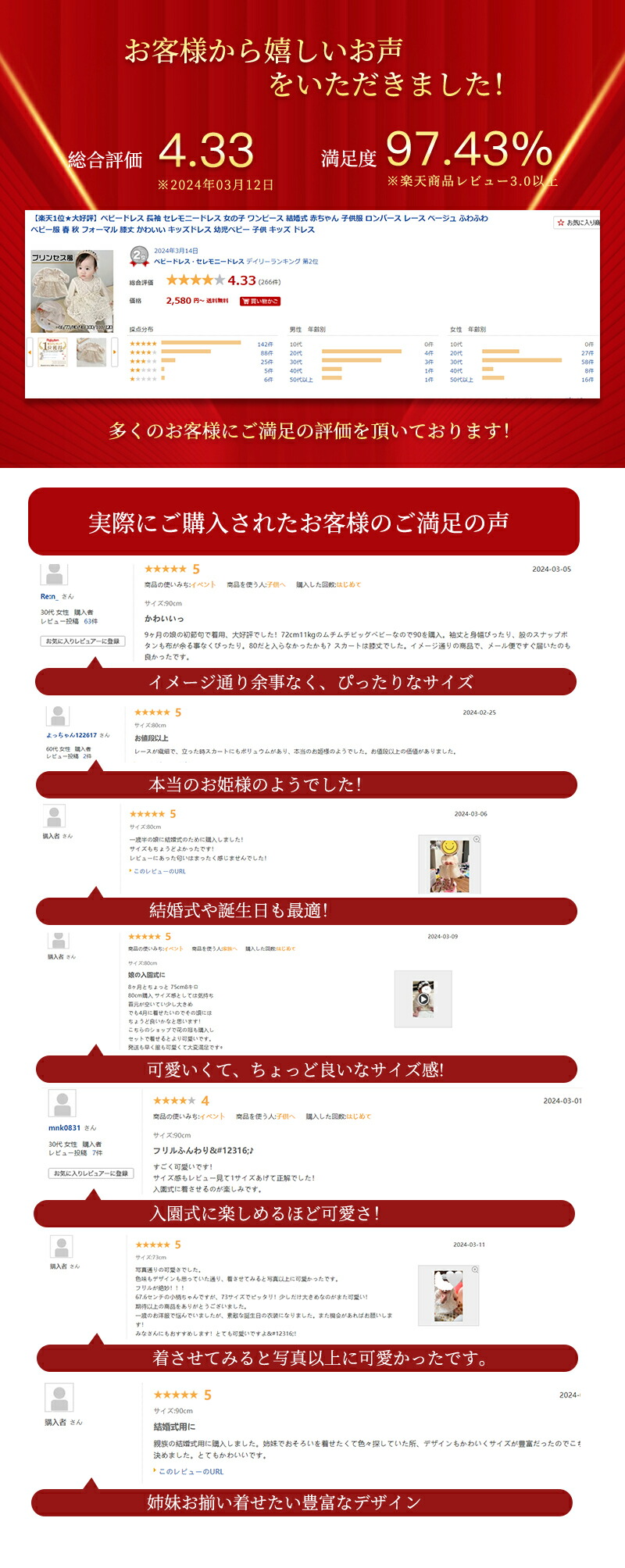
Task: Click このレビューのURL in 結婚式用に review
Action: pos(189,1471)
